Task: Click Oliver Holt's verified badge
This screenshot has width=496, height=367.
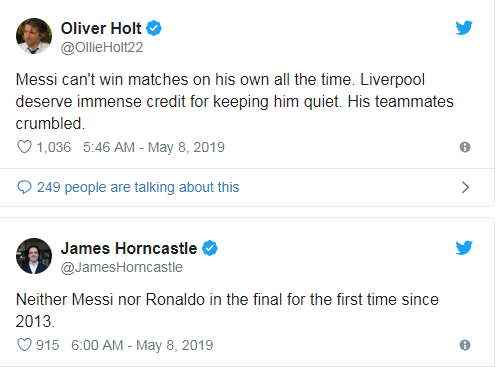Action: [154, 28]
